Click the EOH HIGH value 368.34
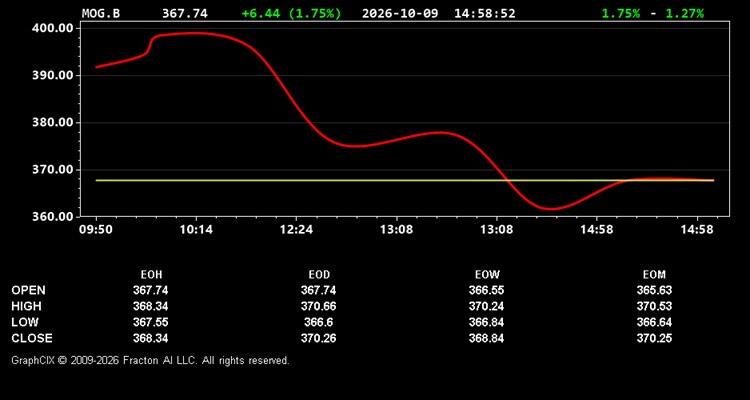The height and width of the screenshot is (400, 750). [x=151, y=306]
